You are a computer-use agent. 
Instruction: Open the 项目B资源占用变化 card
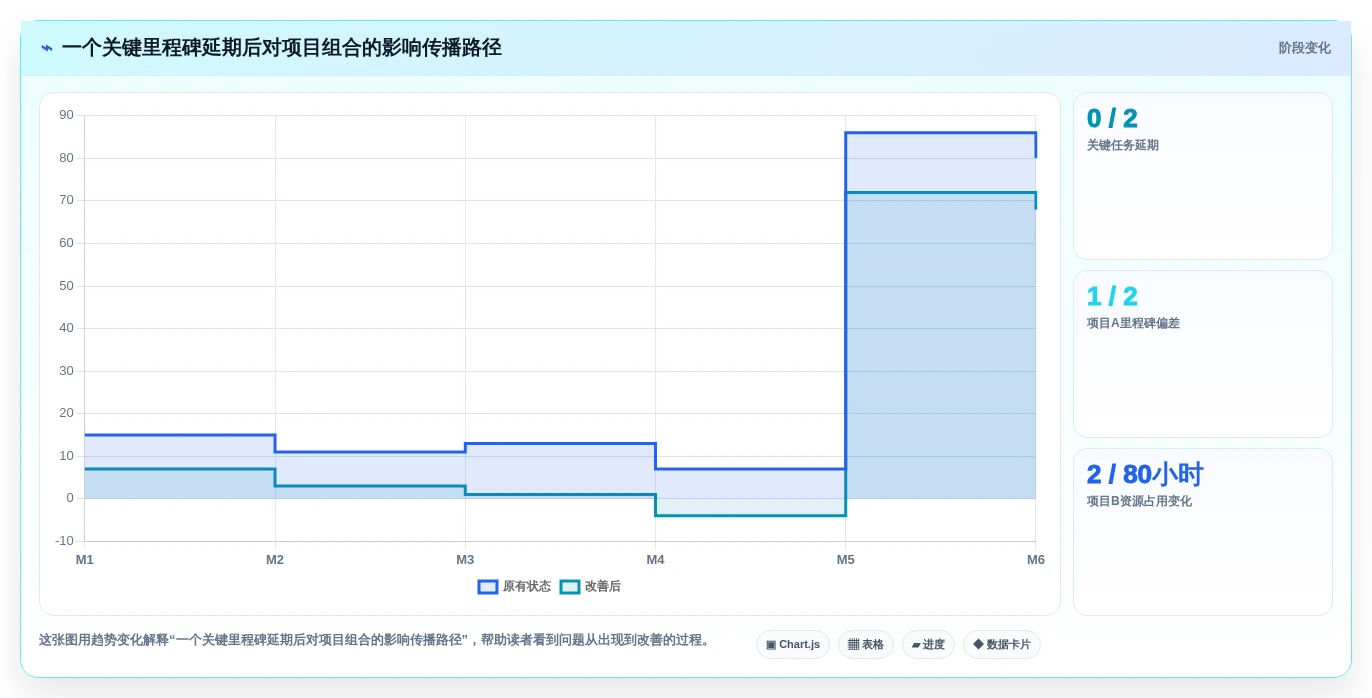click(1203, 532)
